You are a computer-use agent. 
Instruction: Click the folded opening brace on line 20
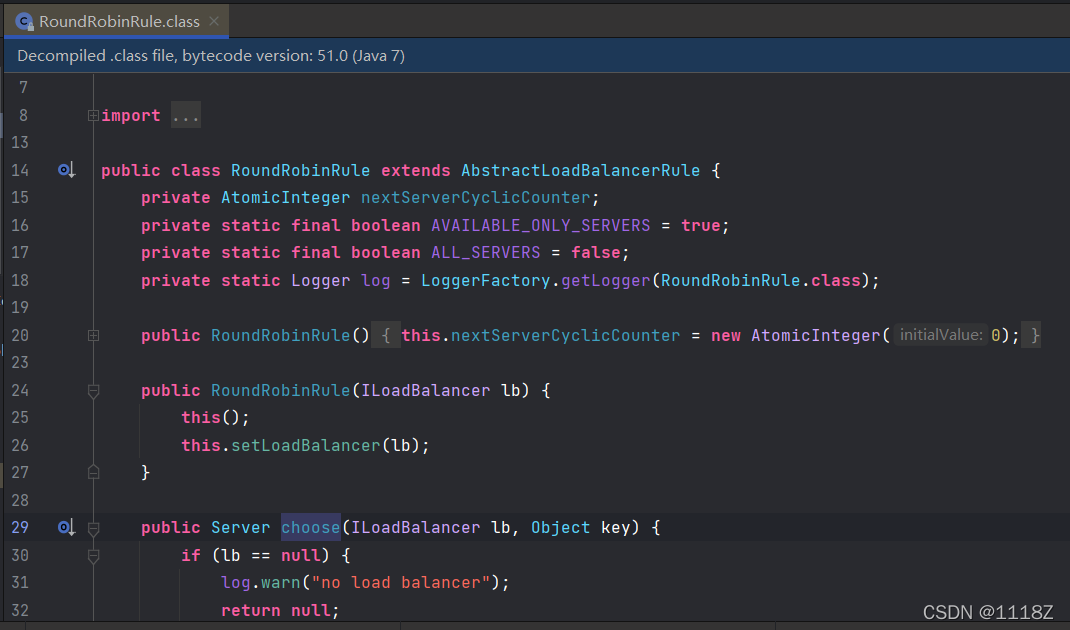(386, 335)
